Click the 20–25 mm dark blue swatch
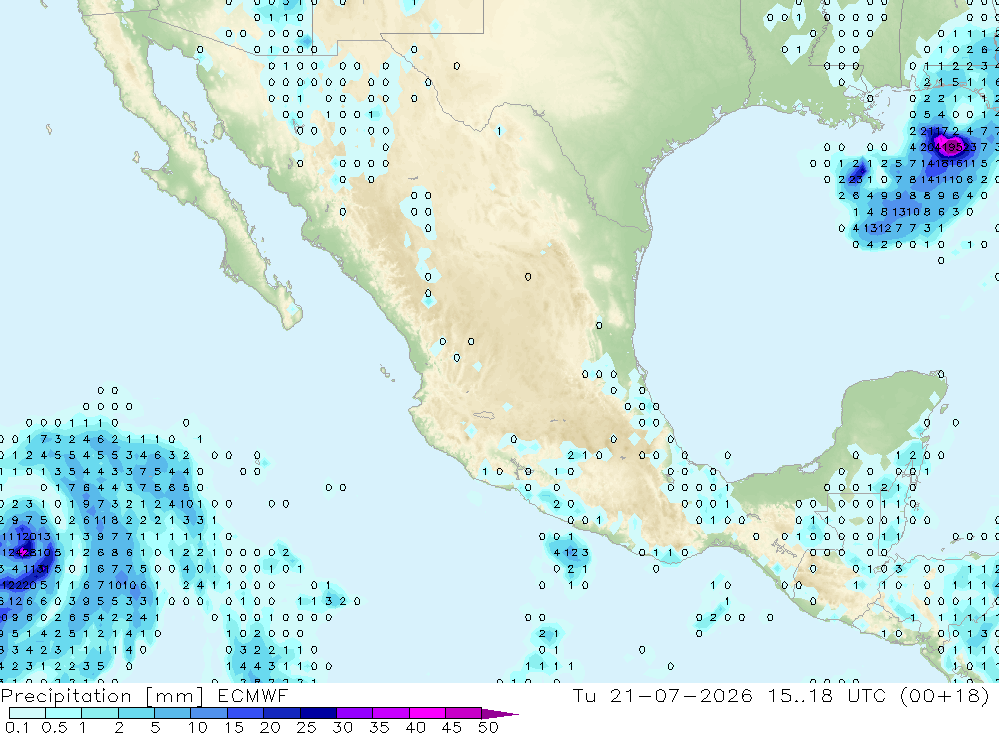The image size is (1000, 733). [281, 713]
